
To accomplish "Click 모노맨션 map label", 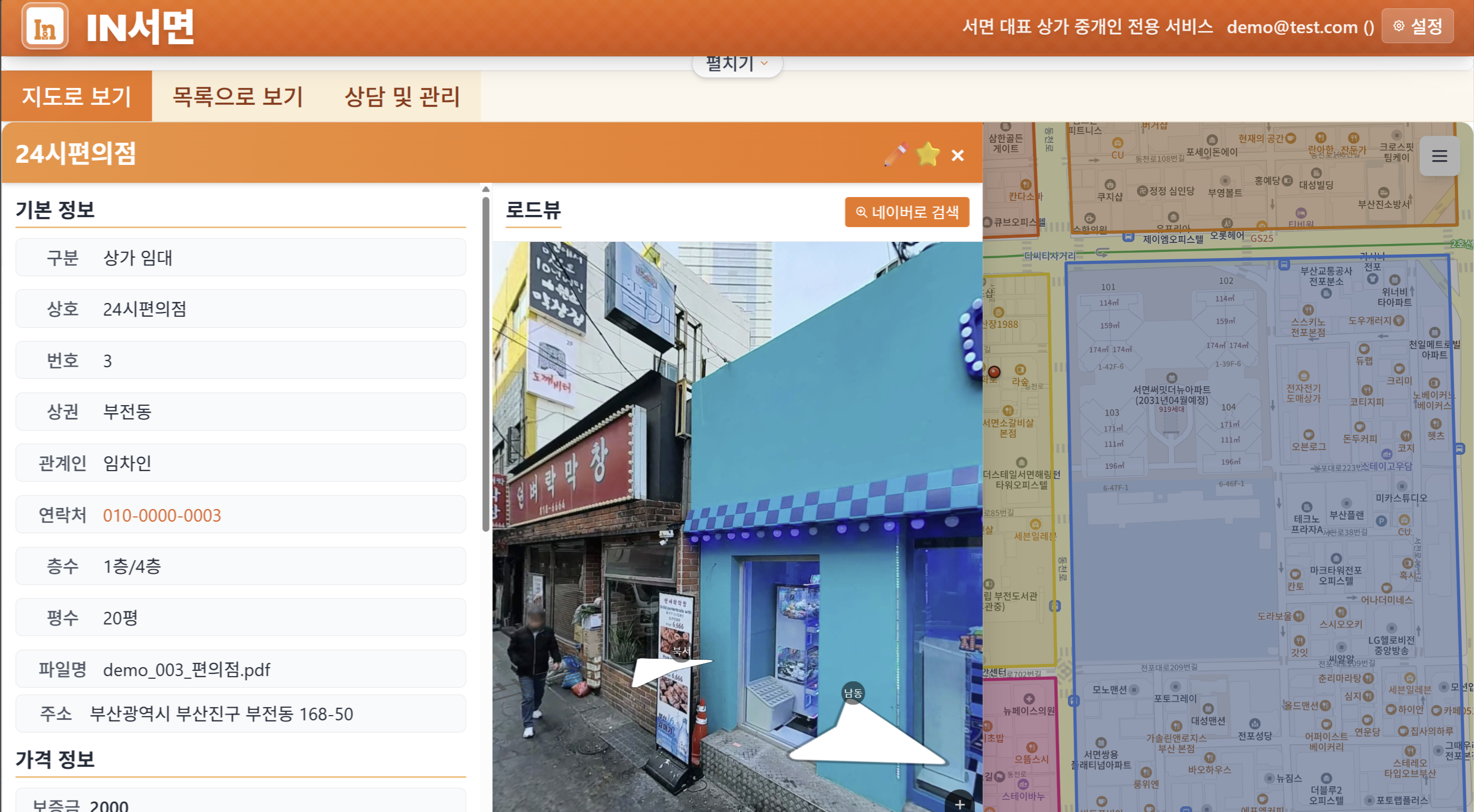I will (x=1109, y=690).
